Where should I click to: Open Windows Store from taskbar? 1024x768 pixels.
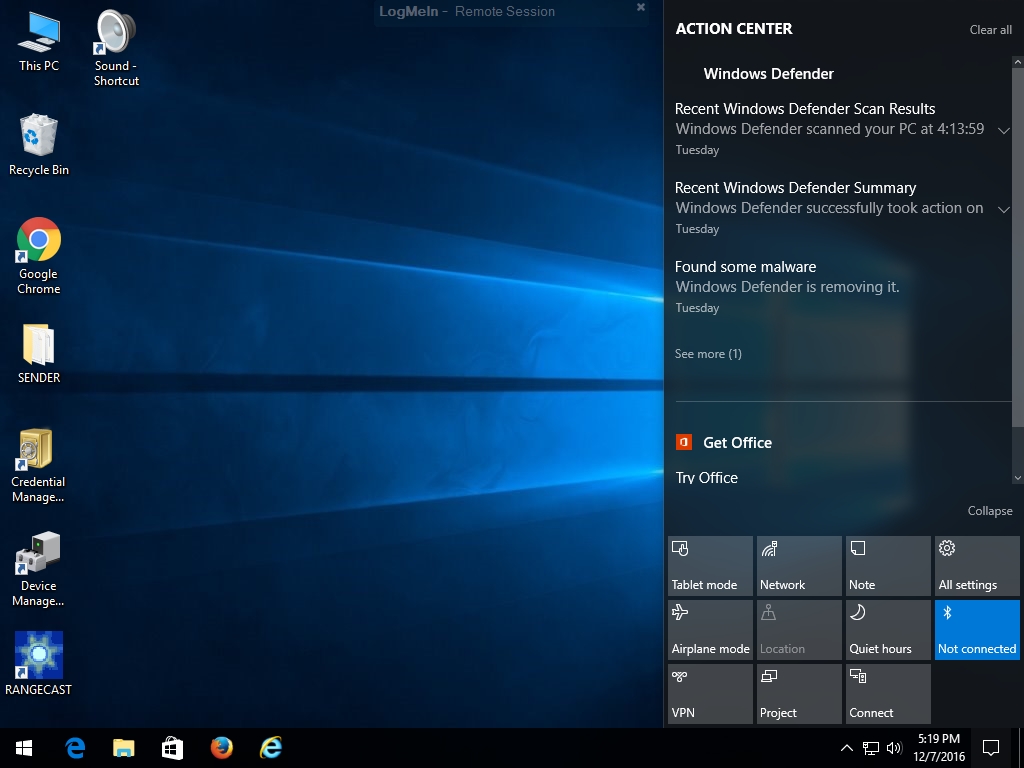pyautogui.click(x=172, y=748)
